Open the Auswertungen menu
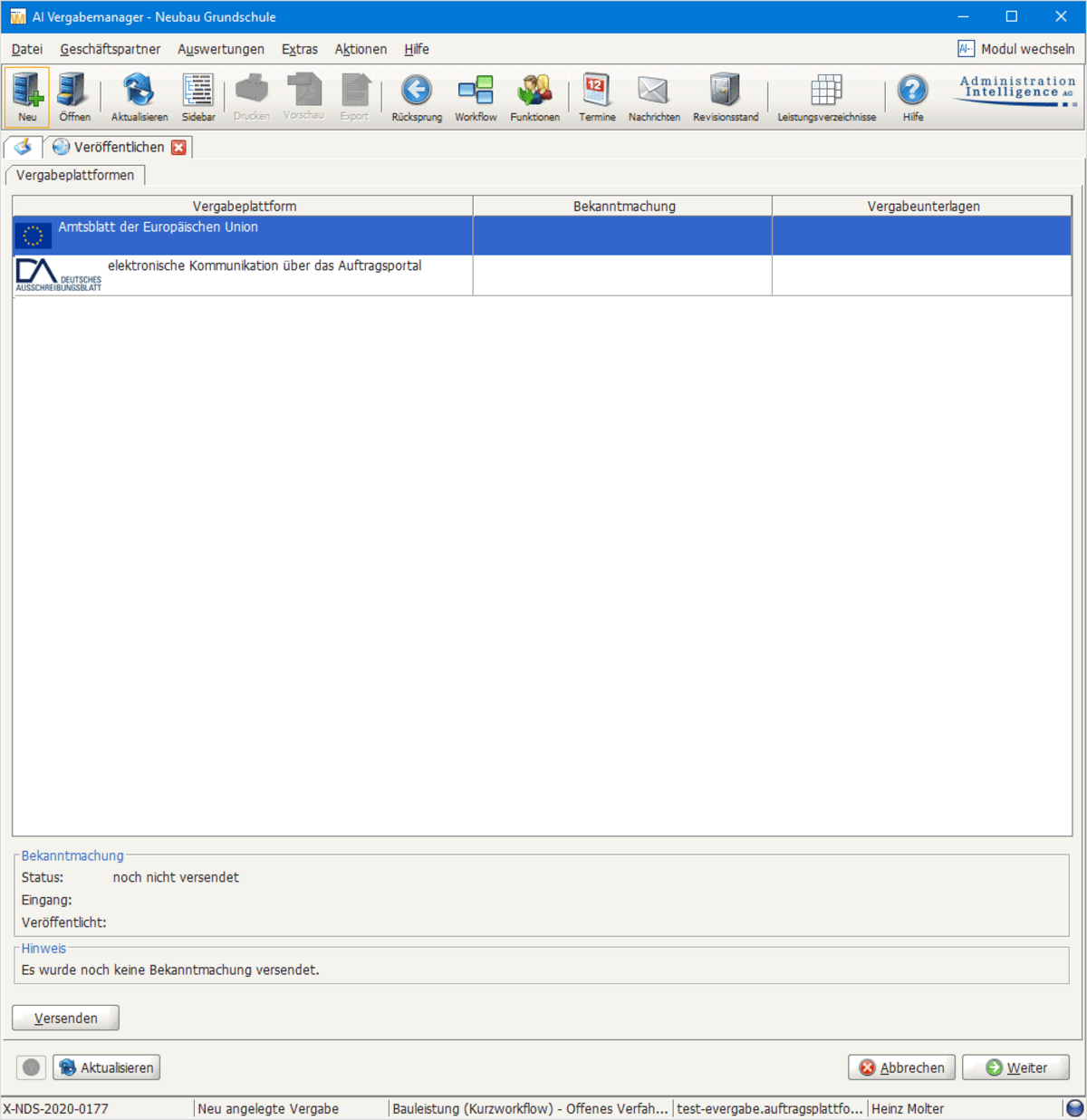 [x=221, y=49]
